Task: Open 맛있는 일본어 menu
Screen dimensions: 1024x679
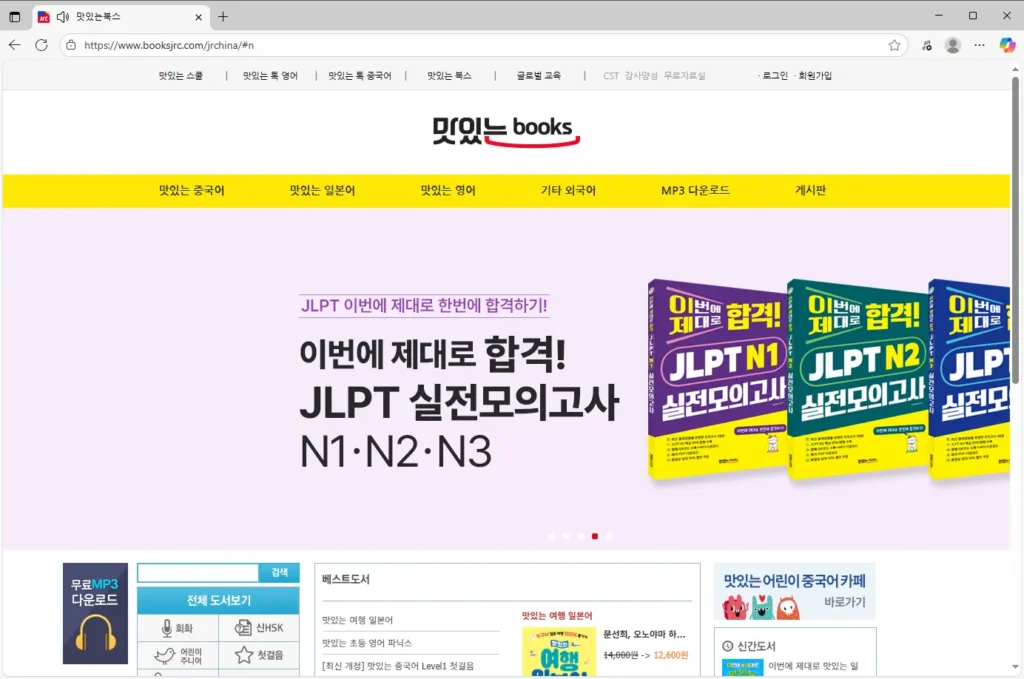Action: [x=323, y=191]
